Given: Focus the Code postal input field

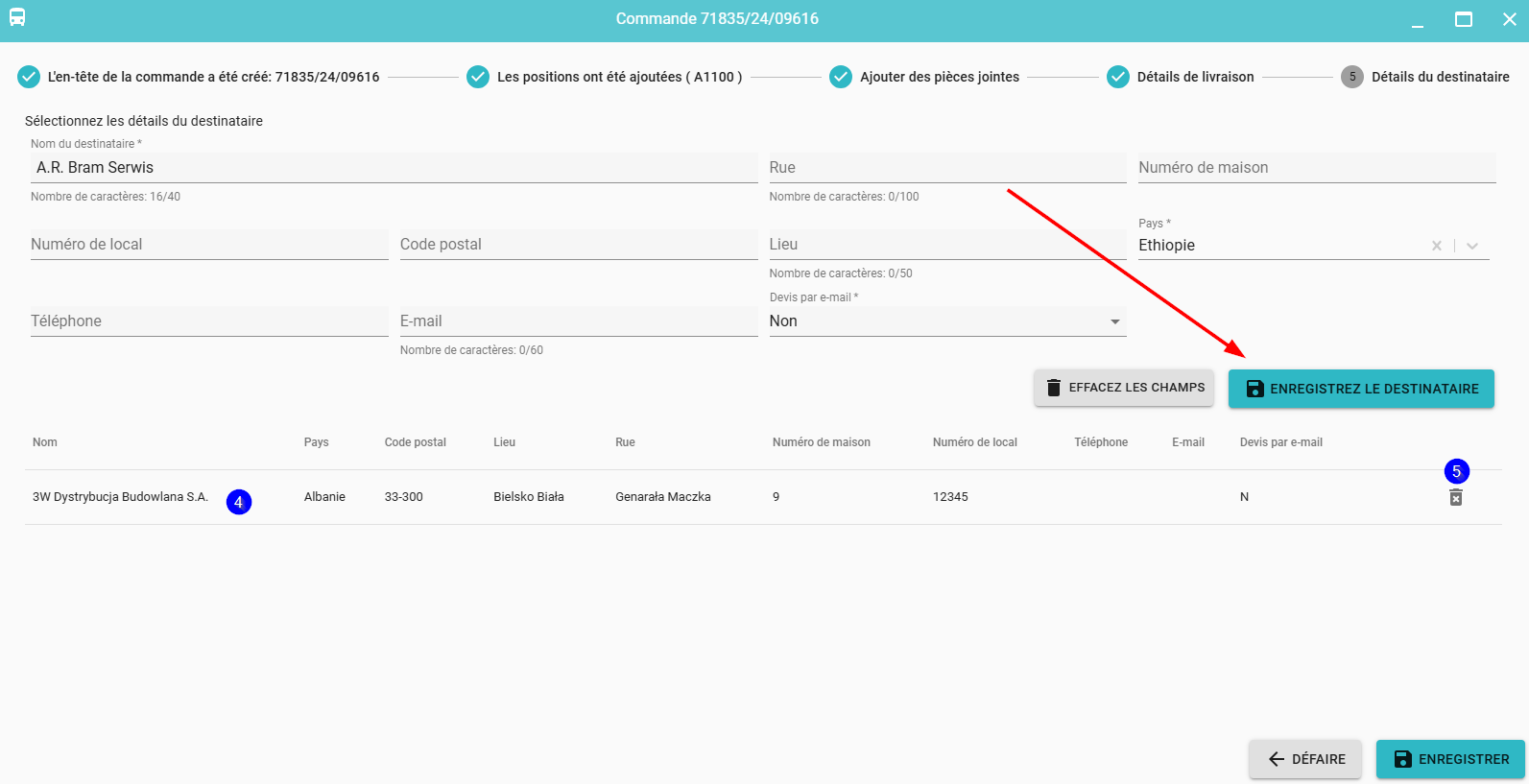Looking at the screenshot, I should [x=578, y=245].
